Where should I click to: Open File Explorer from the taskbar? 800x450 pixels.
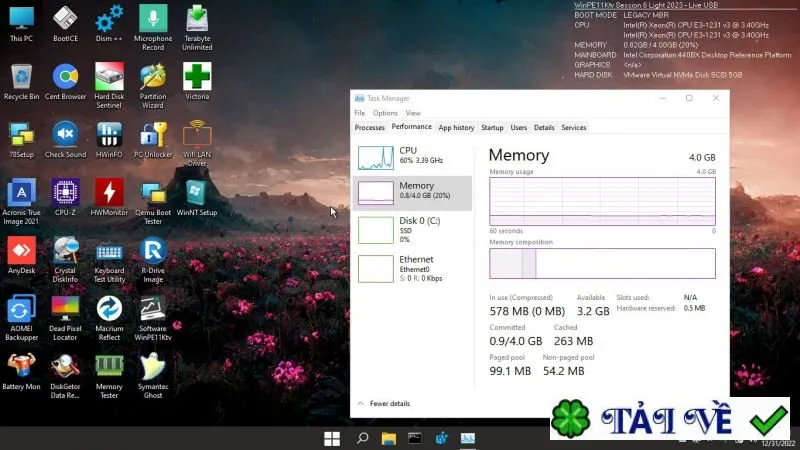[x=389, y=438]
